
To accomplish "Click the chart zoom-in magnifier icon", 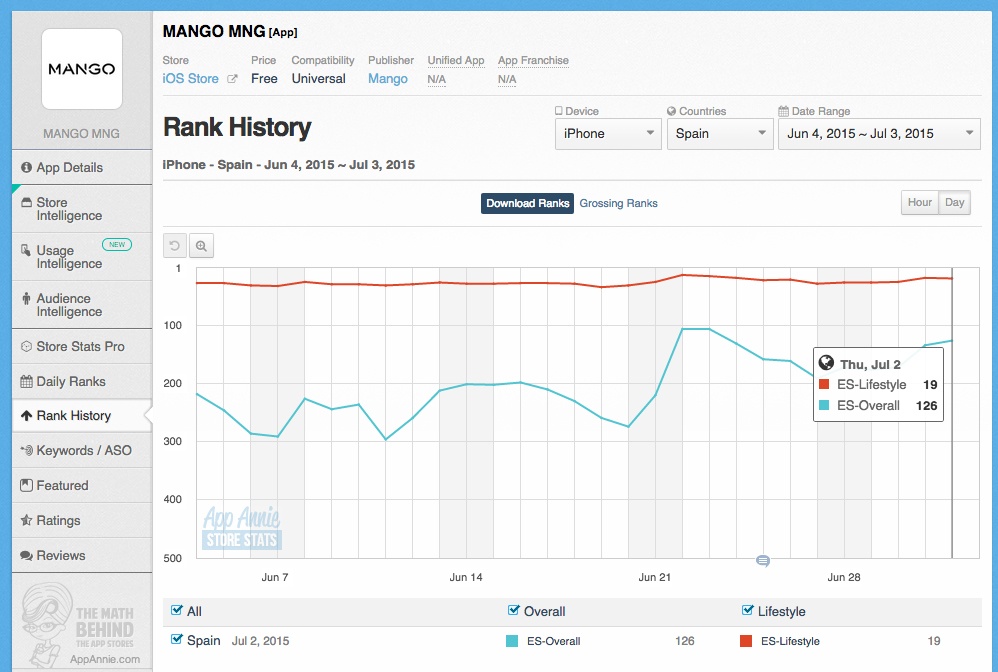I will [201, 246].
